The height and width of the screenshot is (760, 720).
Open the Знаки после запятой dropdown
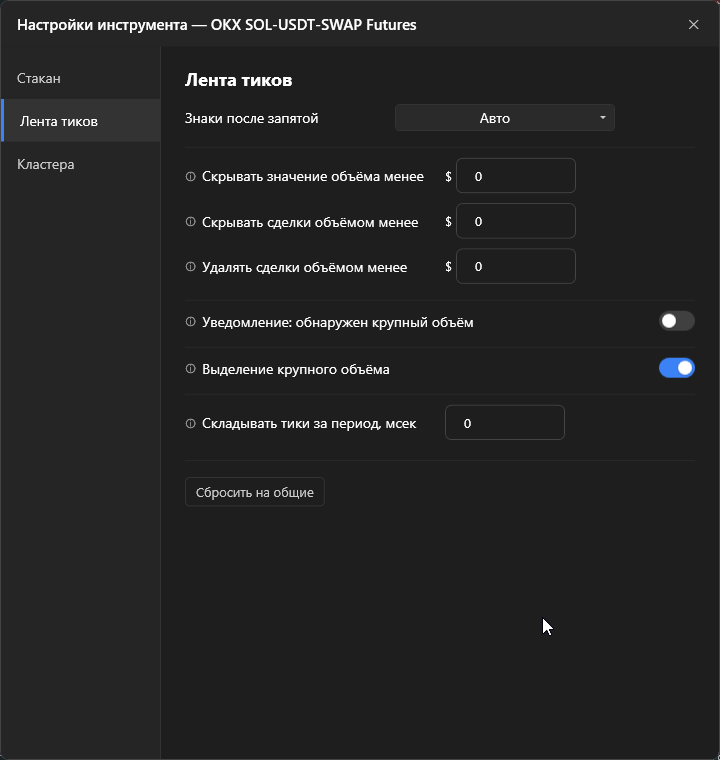click(505, 118)
